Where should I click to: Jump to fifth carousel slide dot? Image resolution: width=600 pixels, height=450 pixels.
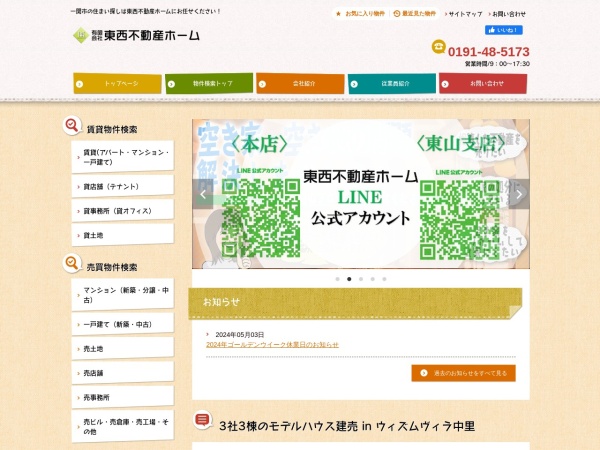(x=384, y=279)
